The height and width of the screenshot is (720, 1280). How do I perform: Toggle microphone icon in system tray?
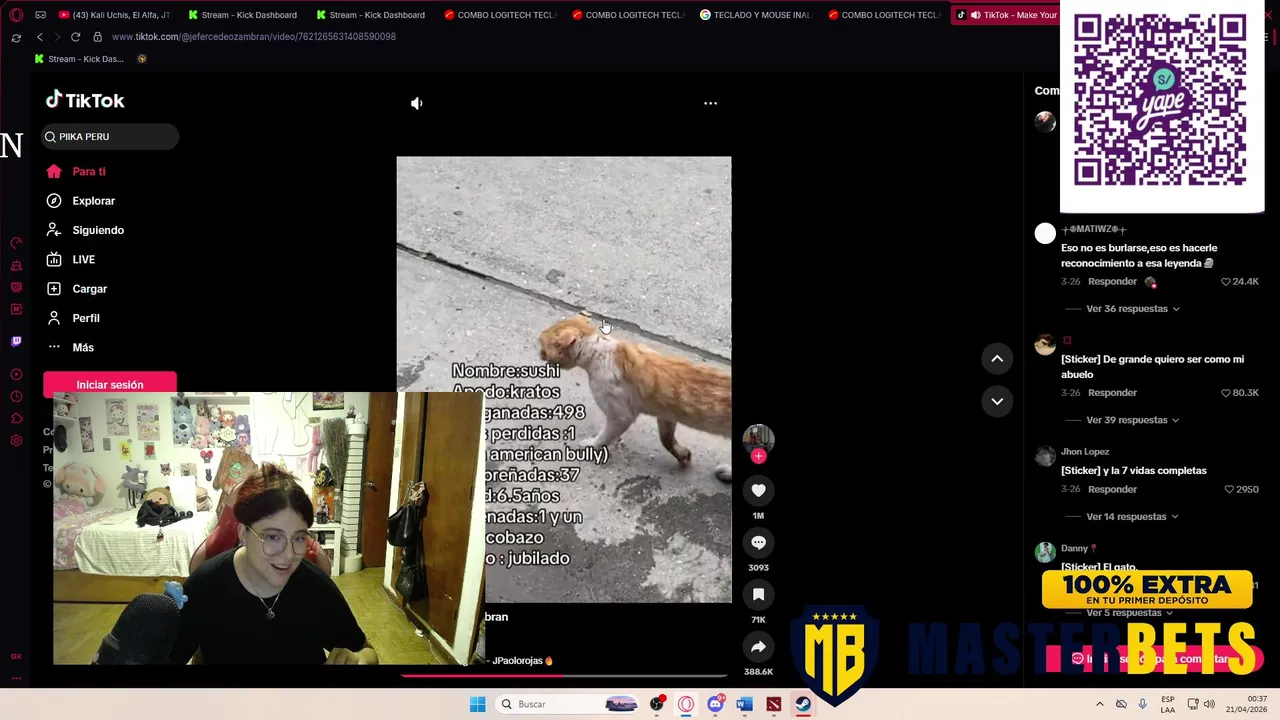[1142, 704]
